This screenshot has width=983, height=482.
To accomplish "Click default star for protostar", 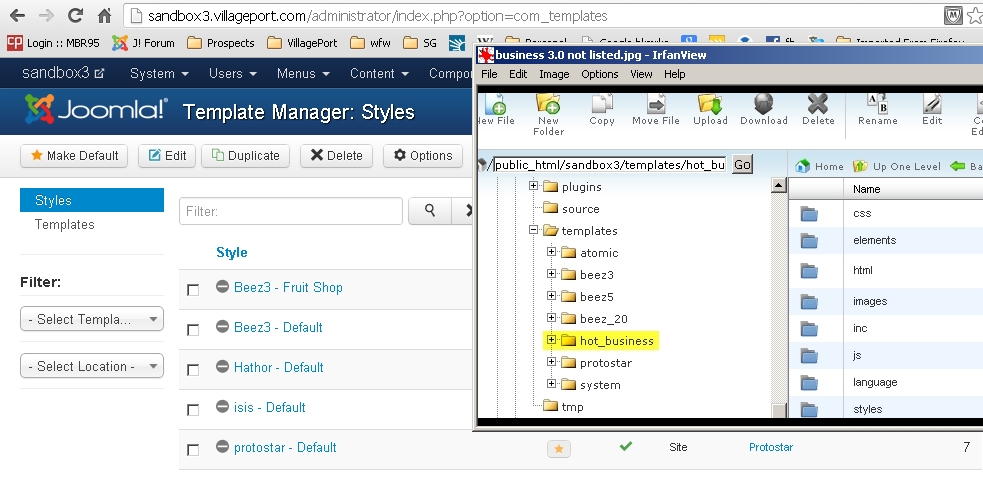I will coord(559,449).
